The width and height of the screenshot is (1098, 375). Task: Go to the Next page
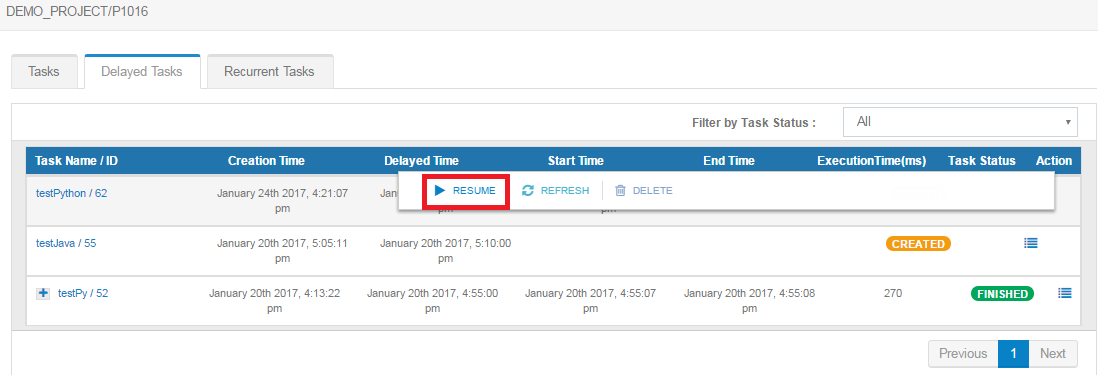tap(1052, 353)
